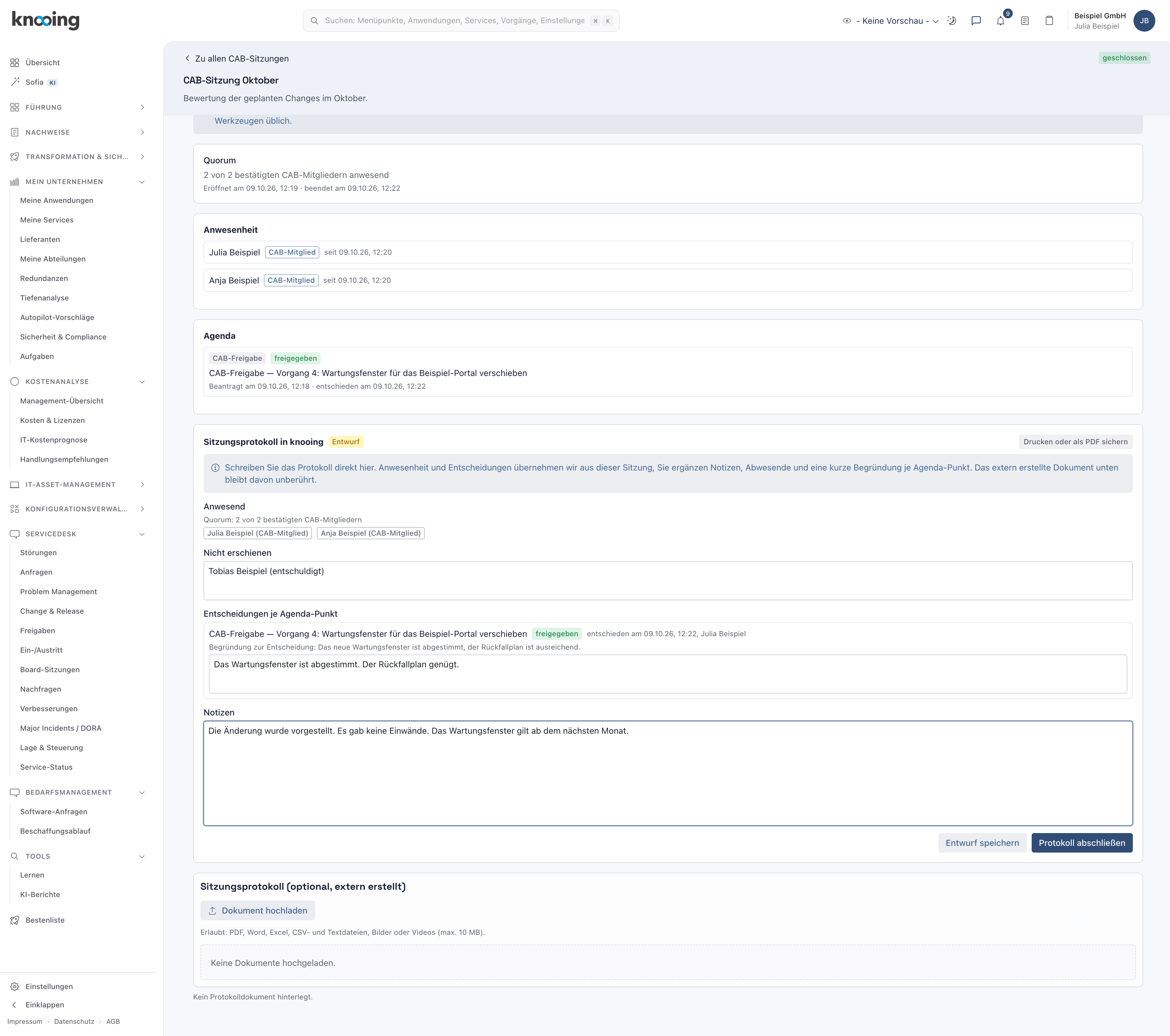Click Drucken oder als PDF sichern

(1076, 441)
